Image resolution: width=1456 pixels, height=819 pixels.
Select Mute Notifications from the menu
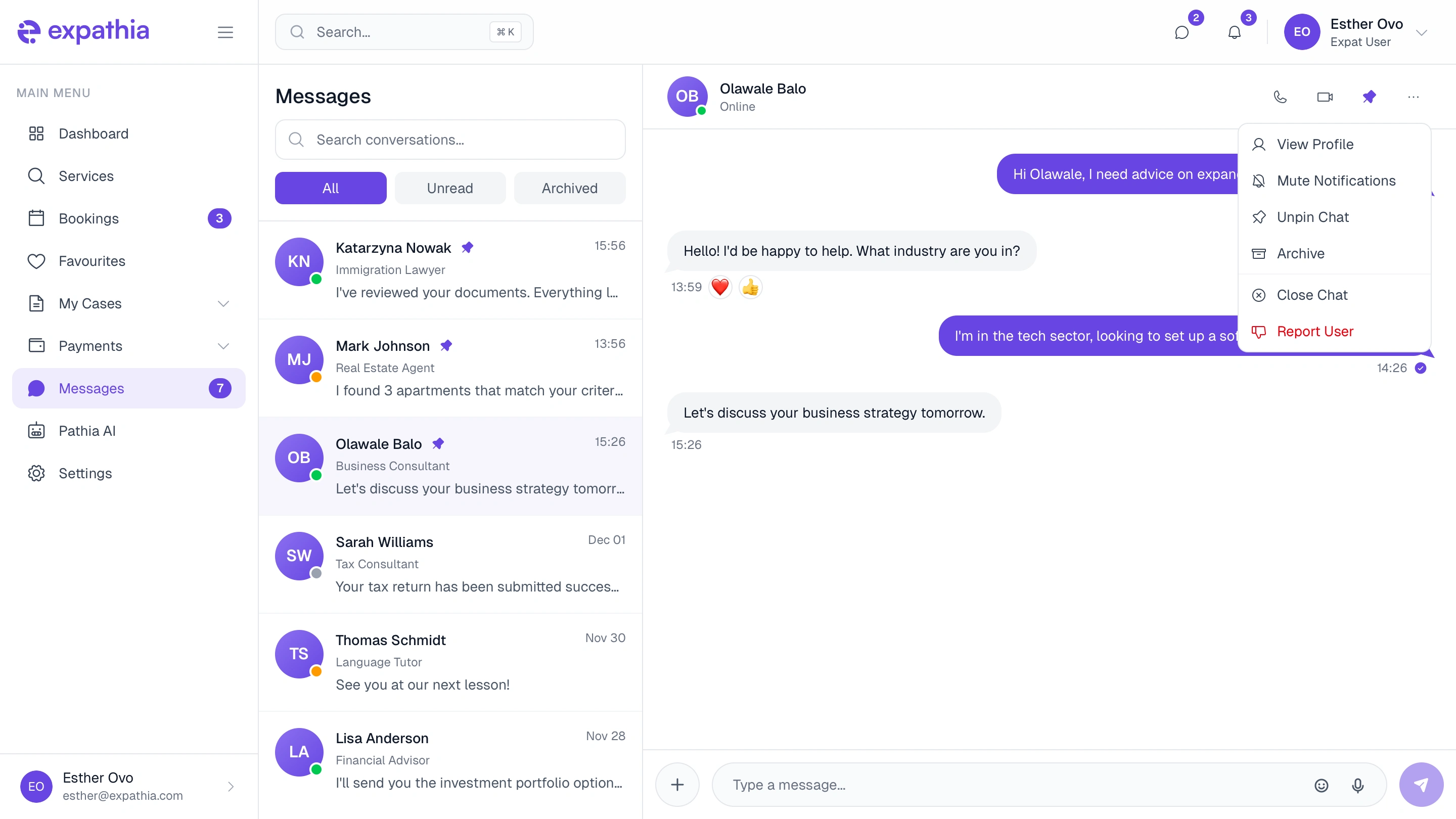(x=1336, y=181)
